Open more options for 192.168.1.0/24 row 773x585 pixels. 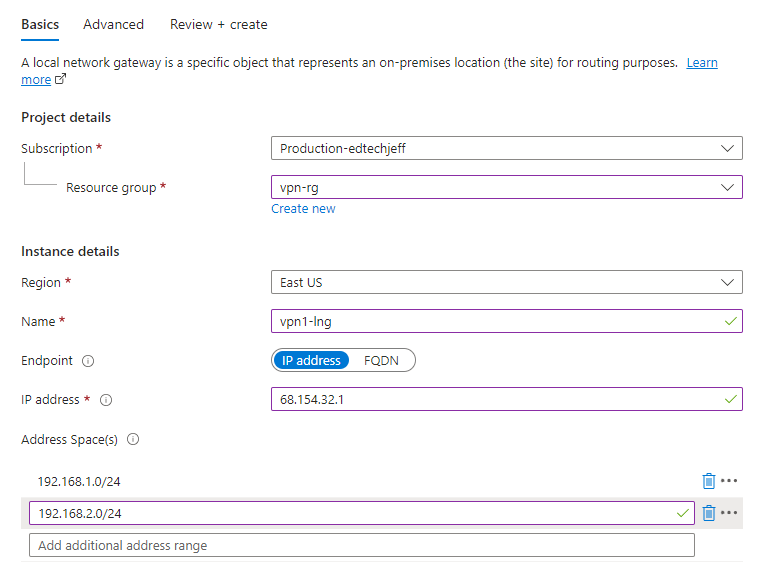pos(729,481)
